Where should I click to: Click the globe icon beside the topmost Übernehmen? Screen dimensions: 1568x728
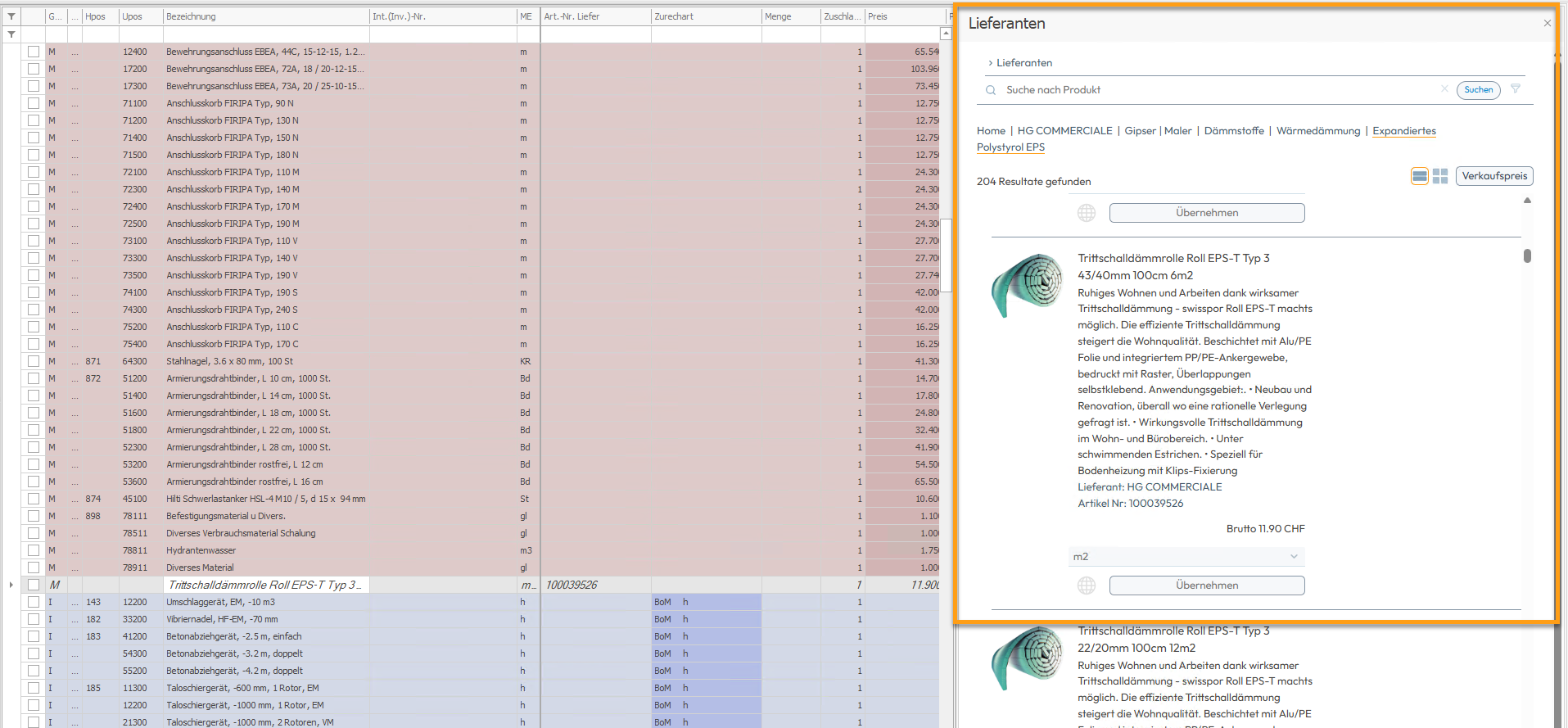tap(1087, 213)
